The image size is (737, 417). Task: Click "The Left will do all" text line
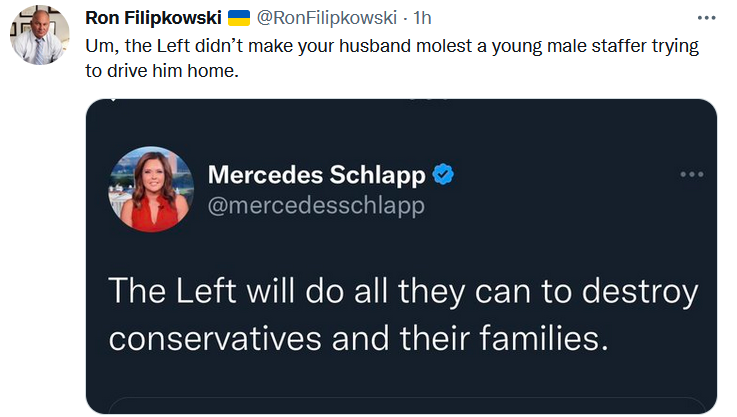pyautogui.click(x=400, y=291)
